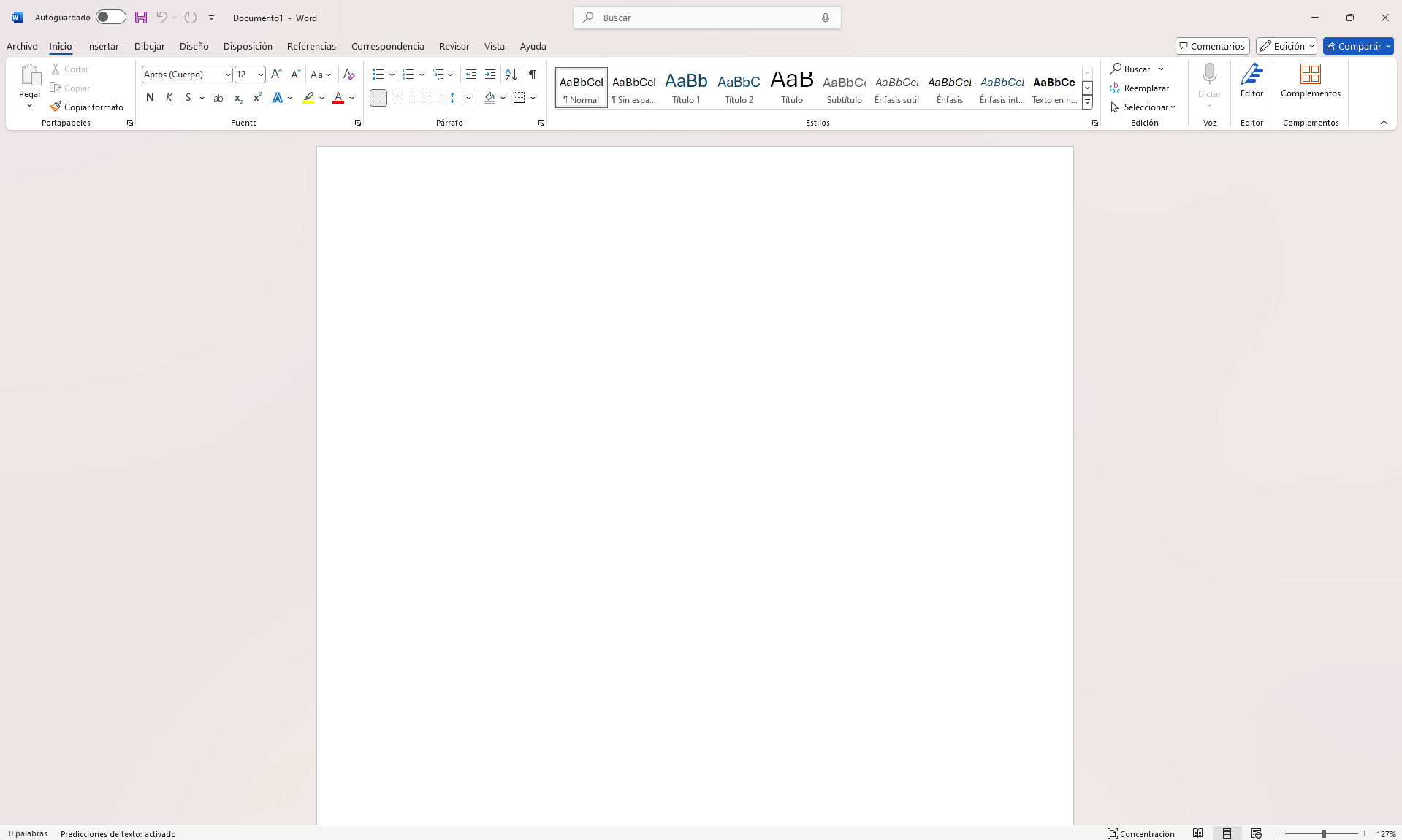Open the font size dropdown
Viewport: 1402px width, 840px height.
pos(261,75)
